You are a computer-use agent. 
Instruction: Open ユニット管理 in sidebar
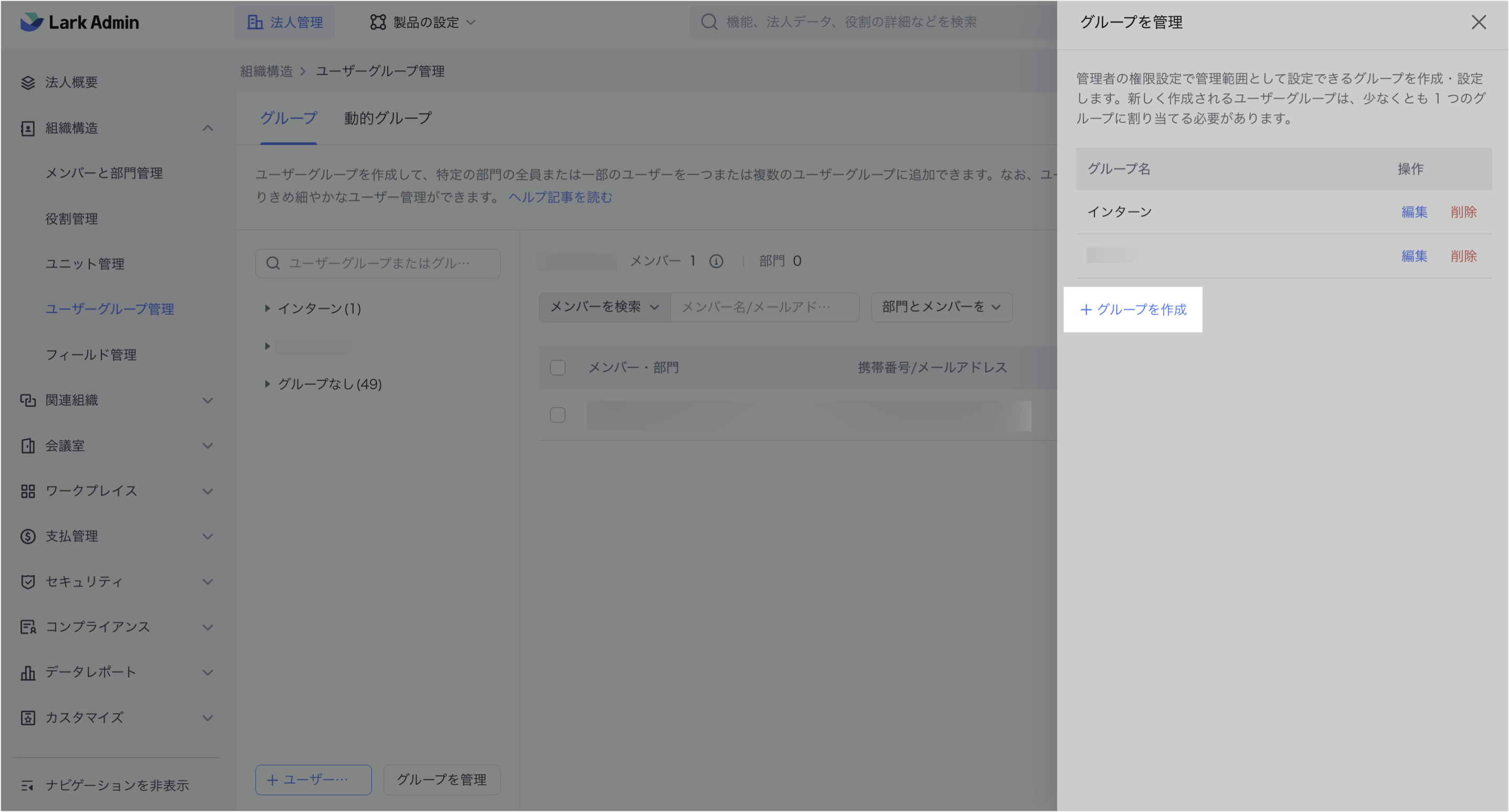tap(85, 264)
